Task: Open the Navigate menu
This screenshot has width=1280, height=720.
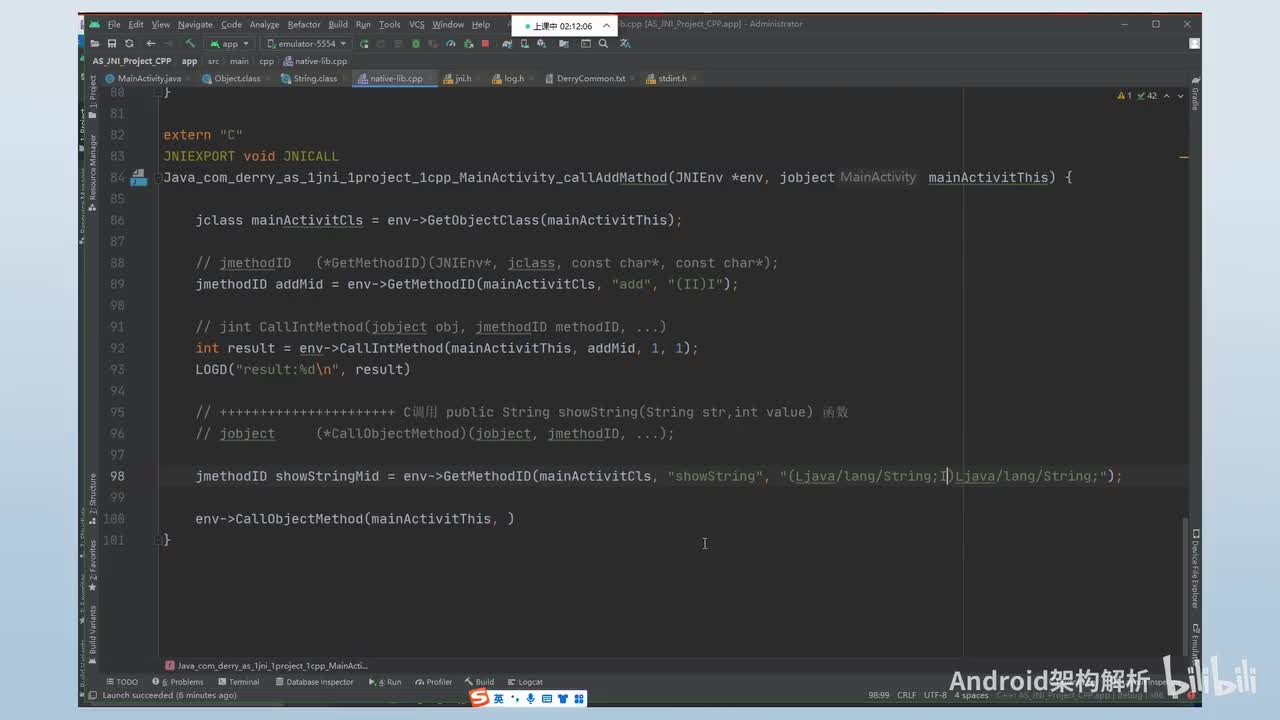Action: pyautogui.click(x=195, y=24)
